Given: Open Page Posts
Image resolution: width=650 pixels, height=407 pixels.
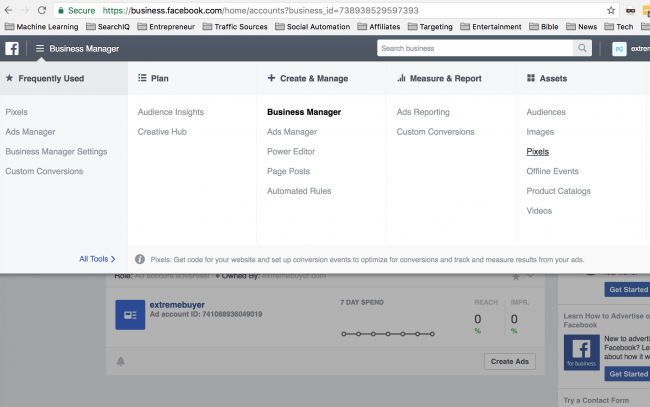Looking at the screenshot, I should click(x=289, y=171).
